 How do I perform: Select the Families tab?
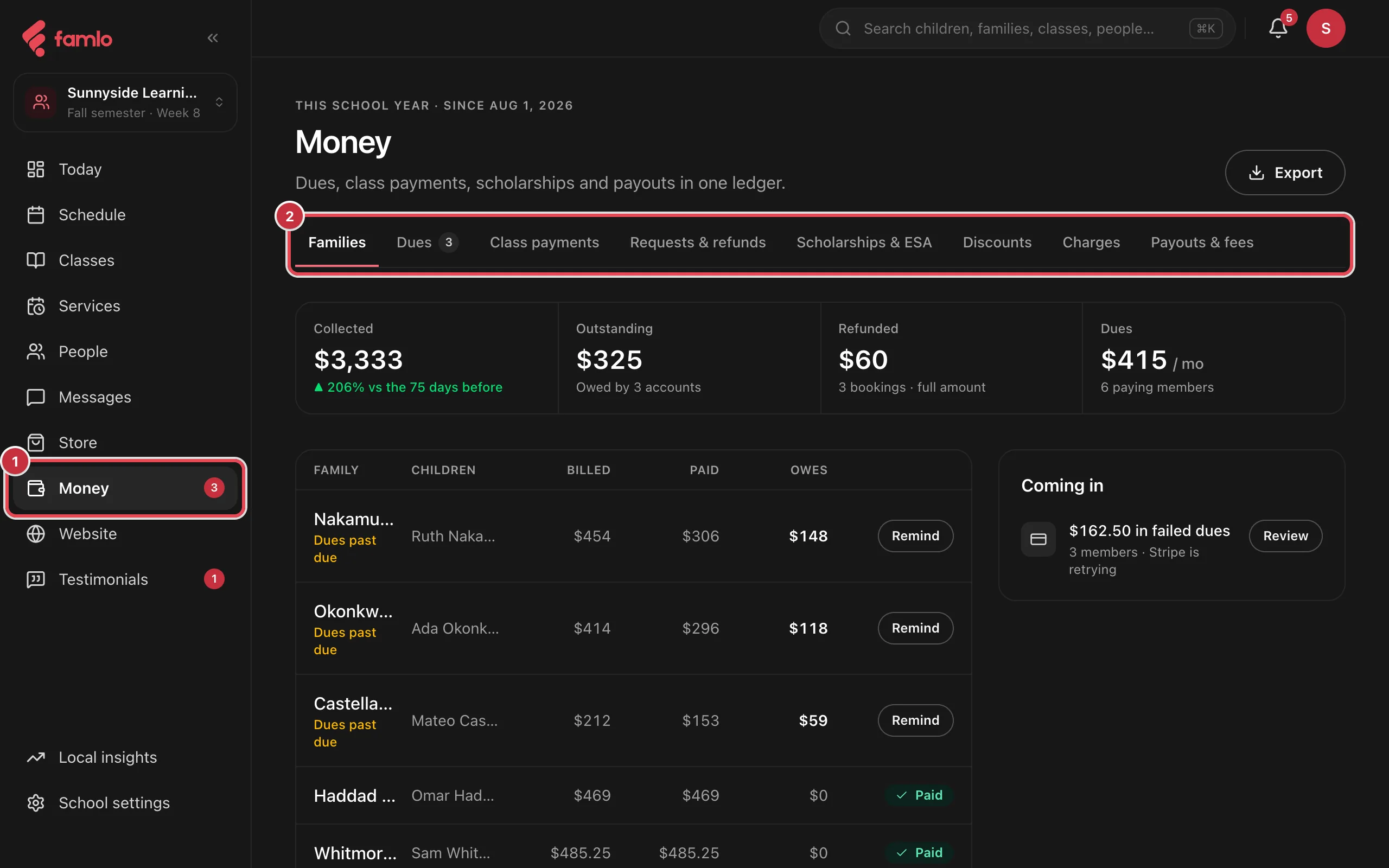[x=337, y=242]
